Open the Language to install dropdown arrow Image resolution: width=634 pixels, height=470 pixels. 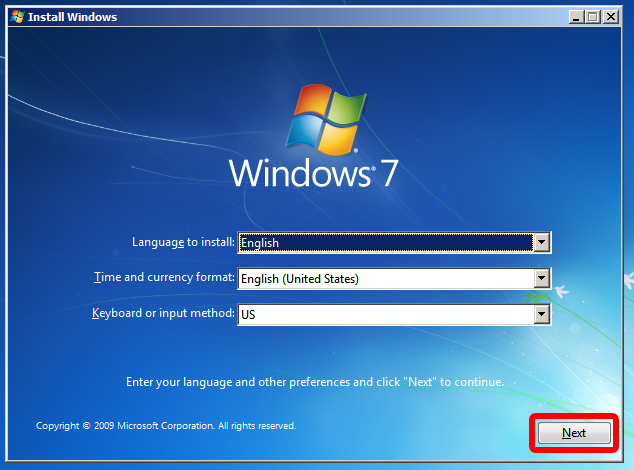point(541,243)
